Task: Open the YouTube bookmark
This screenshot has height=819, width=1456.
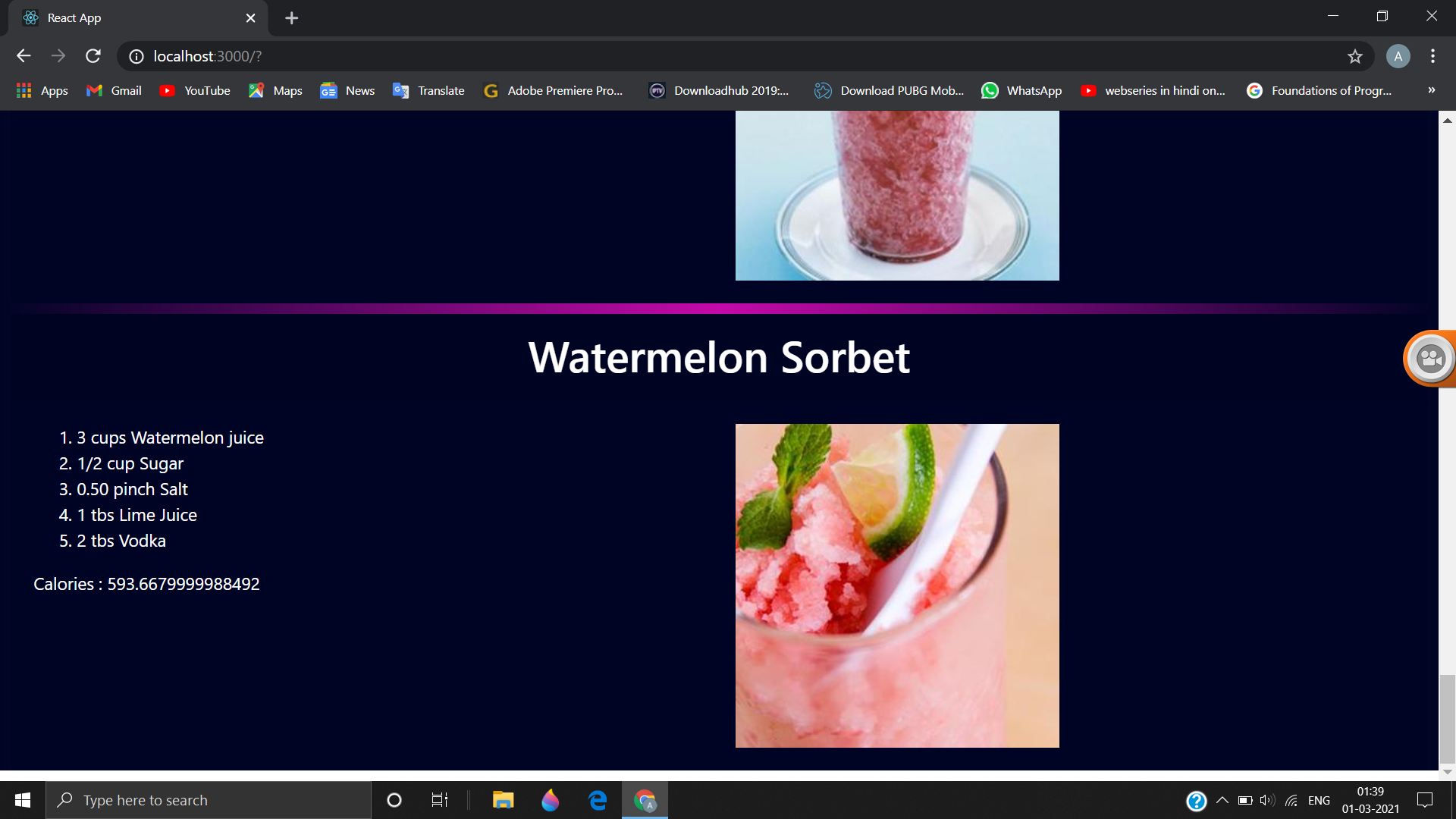Action: pyautogui.click(x=195, y=90)
